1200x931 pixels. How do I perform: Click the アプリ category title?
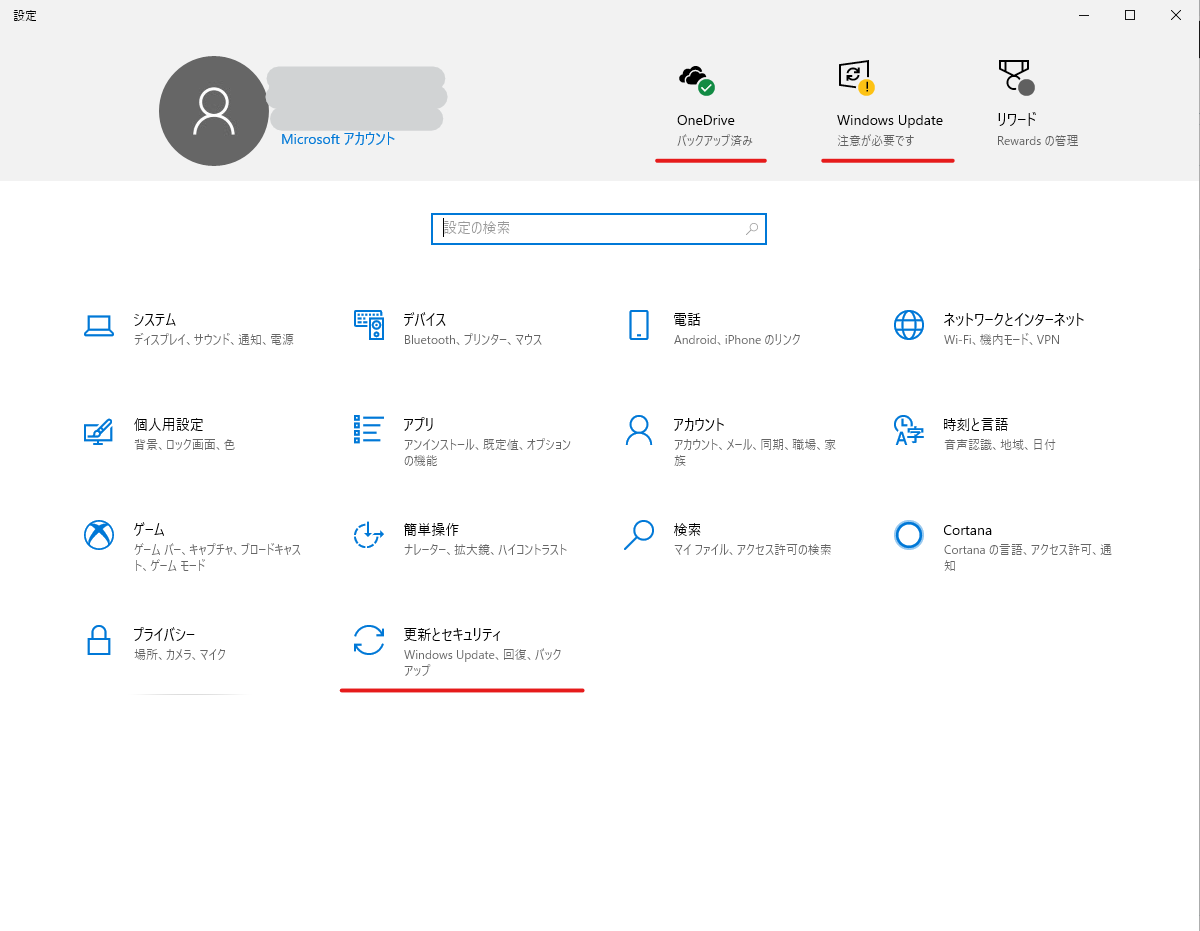click(x=419, y=424)
